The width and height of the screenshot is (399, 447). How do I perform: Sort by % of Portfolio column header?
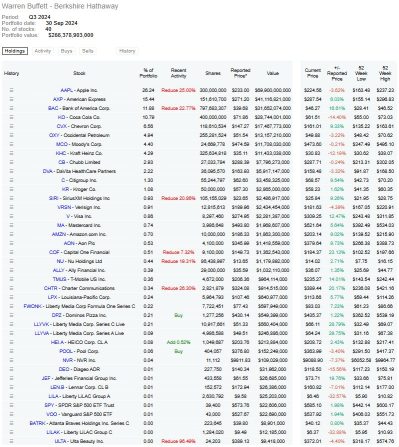pyautogui.click(x=148, y=73)
